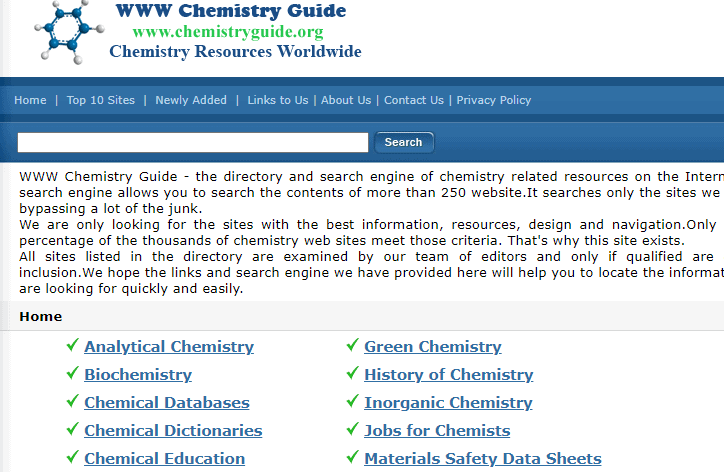Open Chemical Education category
This screenshot has height=472, width=724.
(164, 459)
